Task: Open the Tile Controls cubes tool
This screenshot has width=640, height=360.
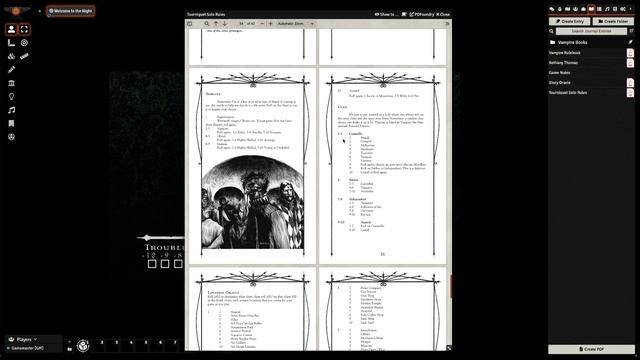Action: 11,56
